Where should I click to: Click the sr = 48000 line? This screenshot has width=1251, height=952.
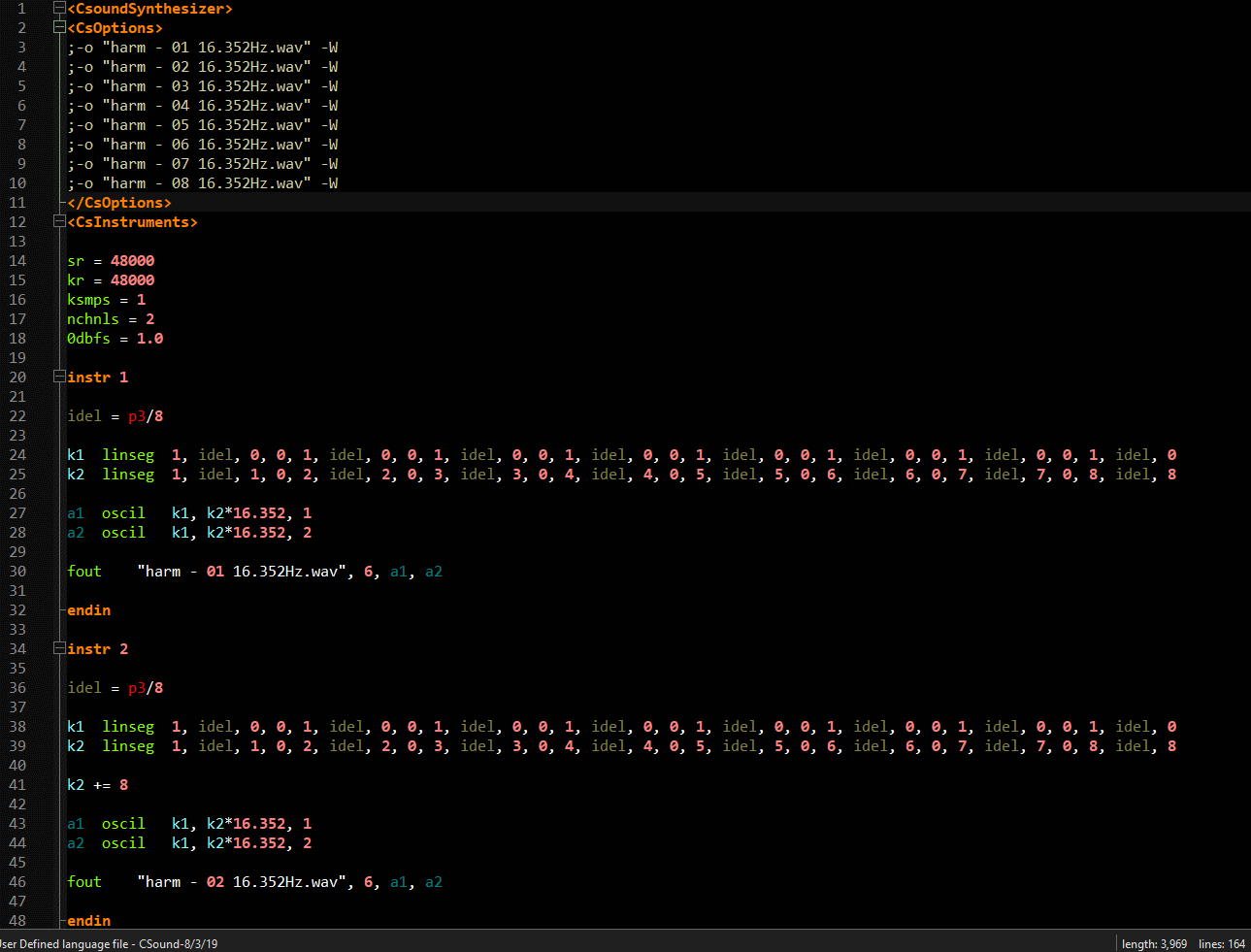point(111,261)
